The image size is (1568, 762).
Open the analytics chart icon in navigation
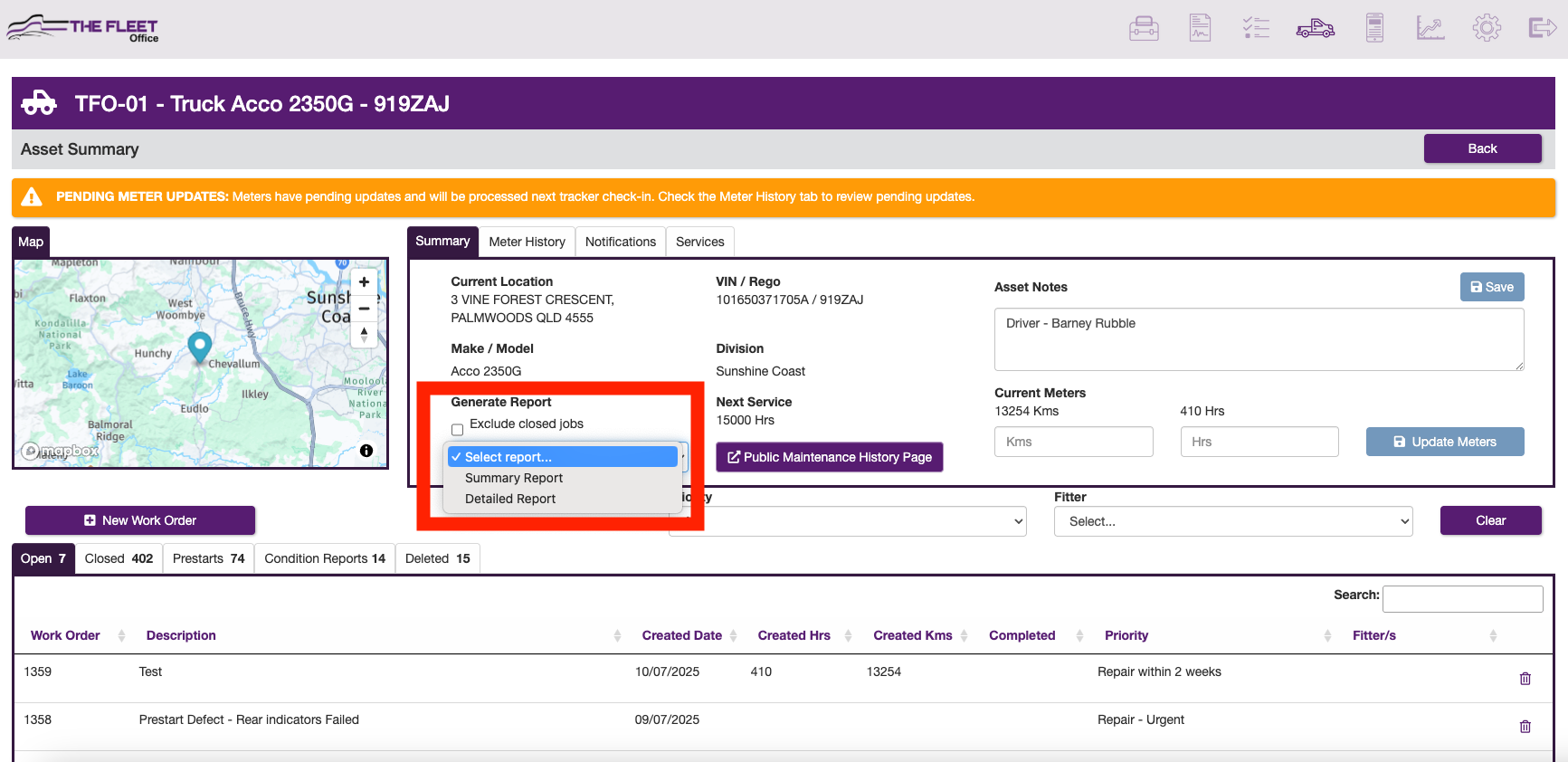(1430, 28)
